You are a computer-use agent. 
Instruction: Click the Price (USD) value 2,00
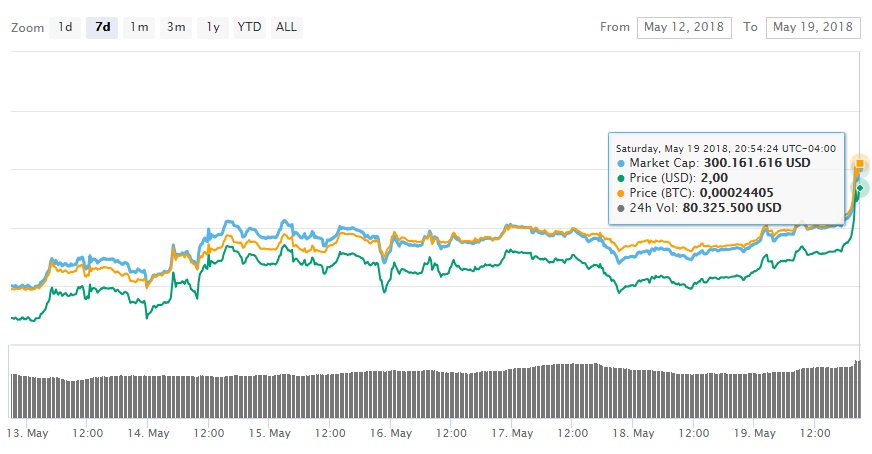[x=714, y=178]
